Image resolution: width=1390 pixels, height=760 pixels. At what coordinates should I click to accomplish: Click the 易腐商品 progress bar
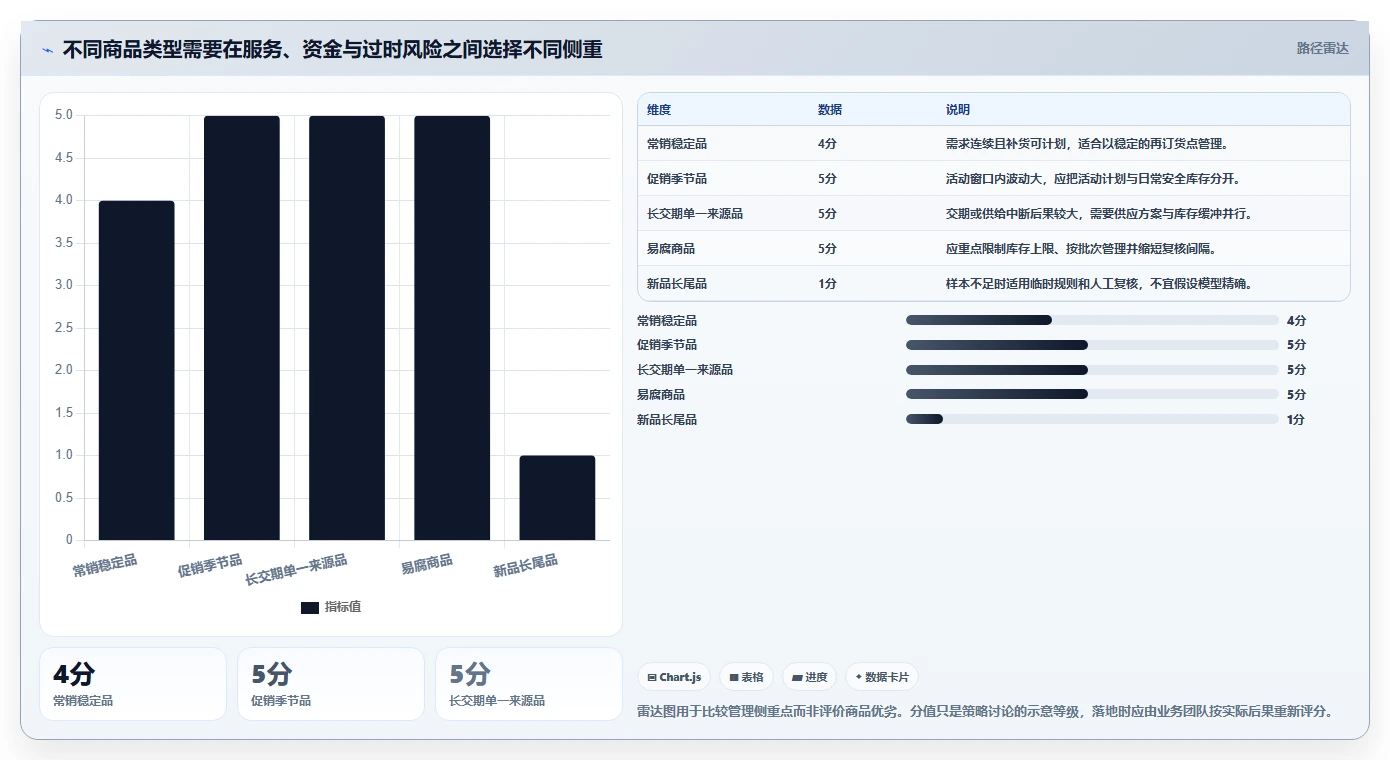[1092, 394]
